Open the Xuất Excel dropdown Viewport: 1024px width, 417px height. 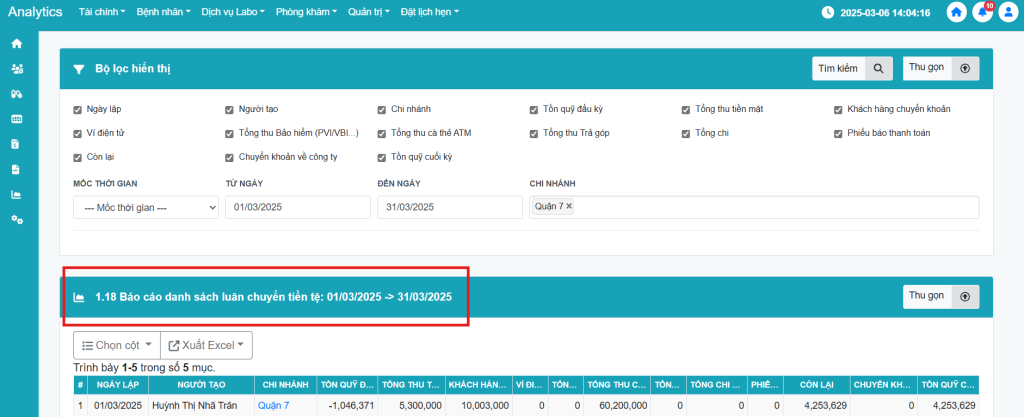207,345
